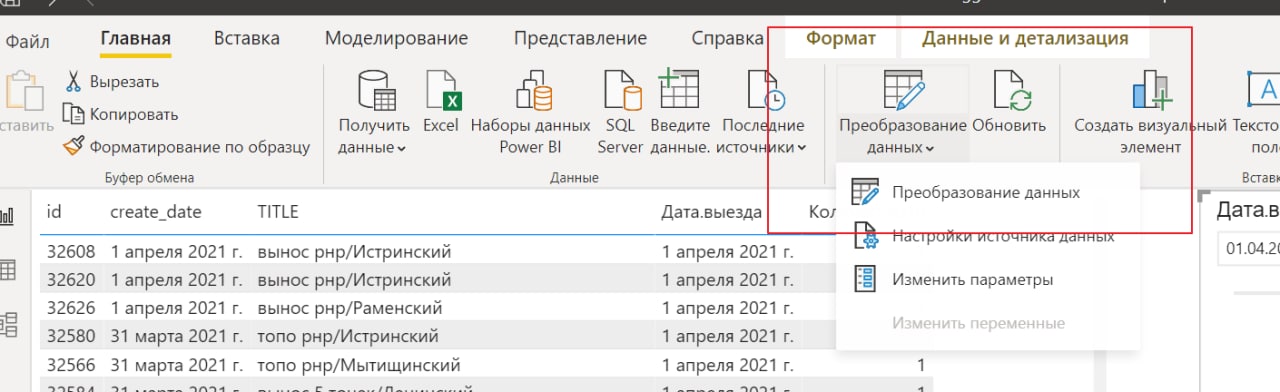This screenshot has height=392, width=1280.
Task: Open the Справка tab
Action: click(727, 39)
